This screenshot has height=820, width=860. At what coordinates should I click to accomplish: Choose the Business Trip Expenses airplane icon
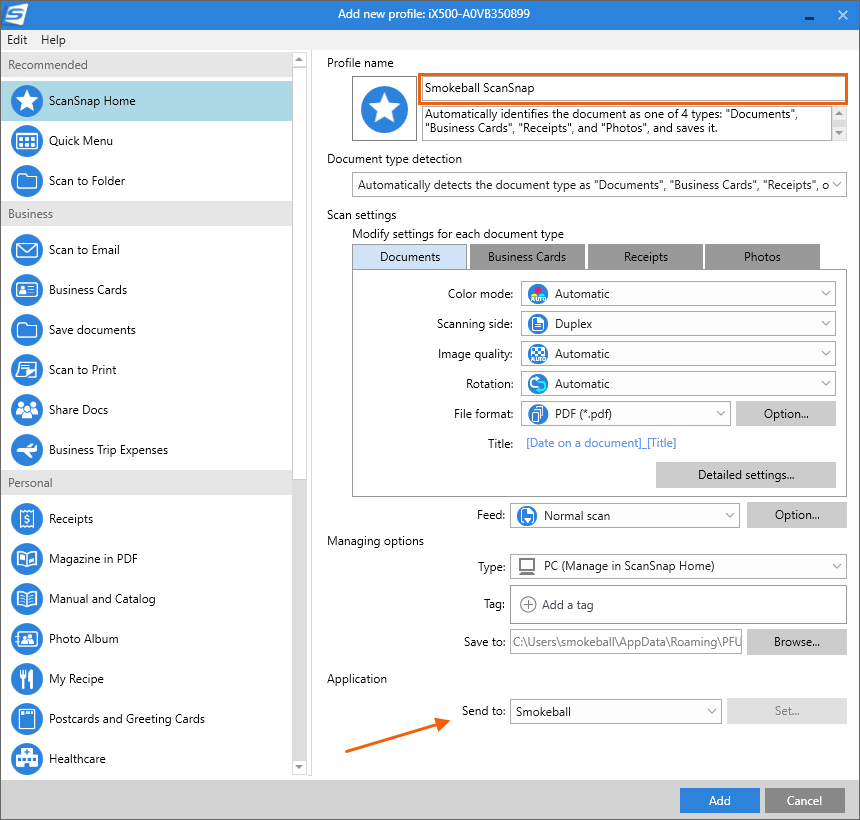coord(26,450)
